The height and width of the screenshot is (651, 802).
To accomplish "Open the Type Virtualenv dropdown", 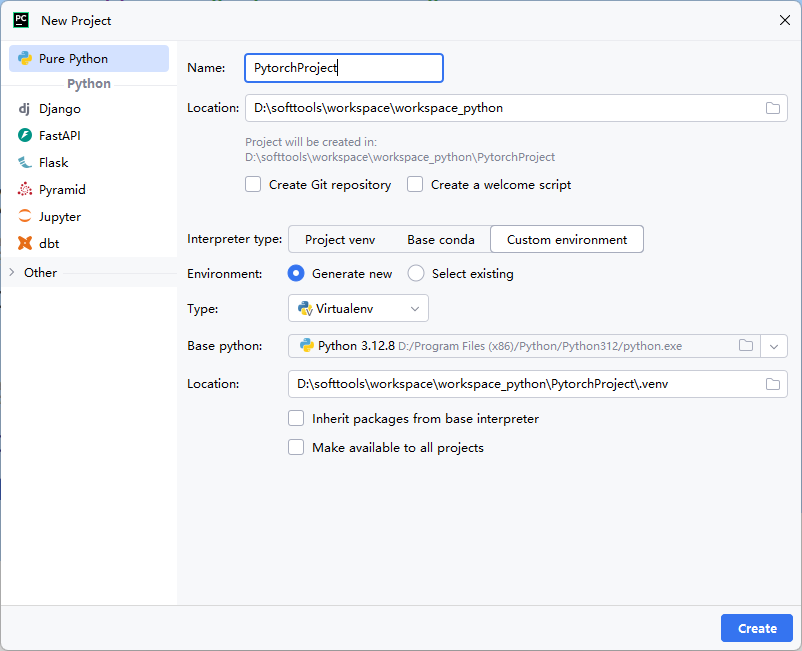I will pos(358,308).
